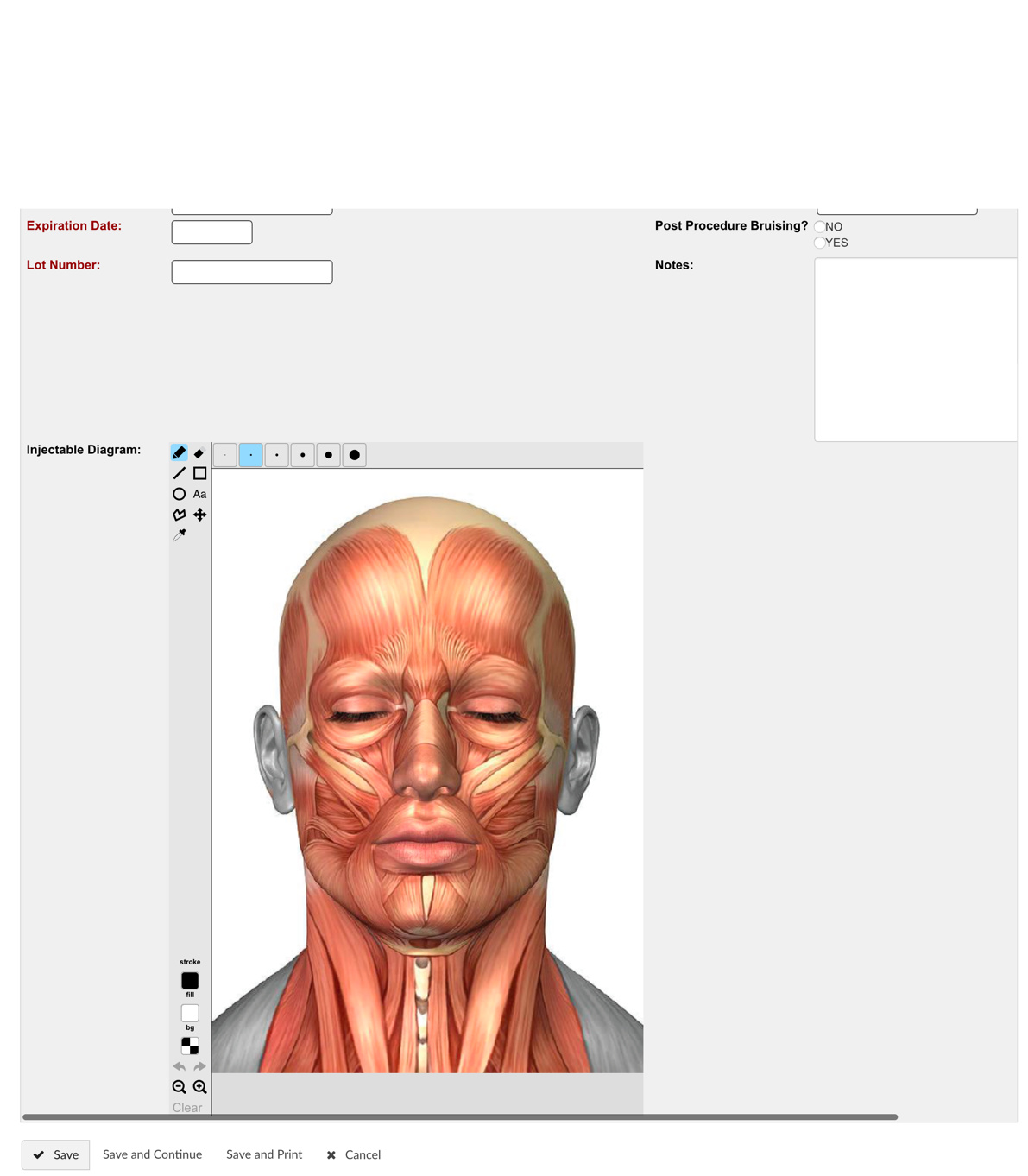This screenshot has height=1176, width=1028.
Task: Focus the Expiration Date field
Action: click(x=211, y=232)
